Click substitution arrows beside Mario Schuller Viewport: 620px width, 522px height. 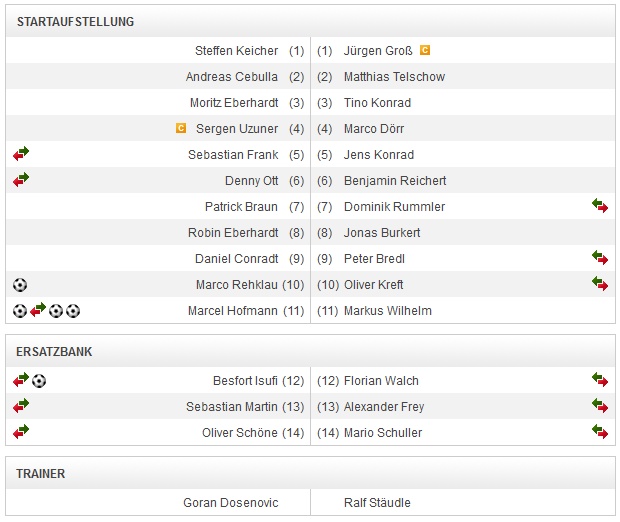tap(600, 432)
